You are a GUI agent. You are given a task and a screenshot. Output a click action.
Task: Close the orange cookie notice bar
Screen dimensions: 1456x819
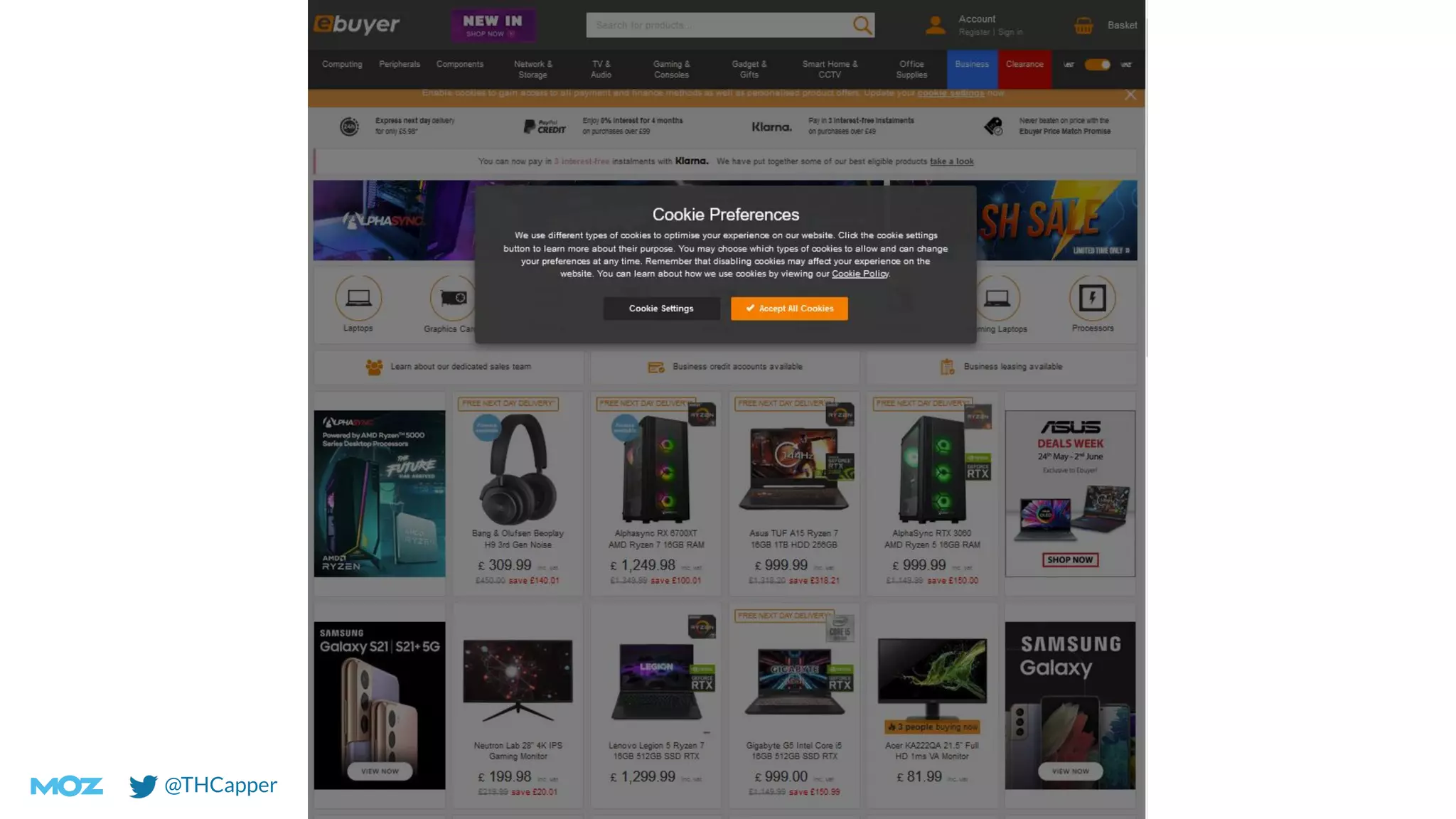[1130, 95]
